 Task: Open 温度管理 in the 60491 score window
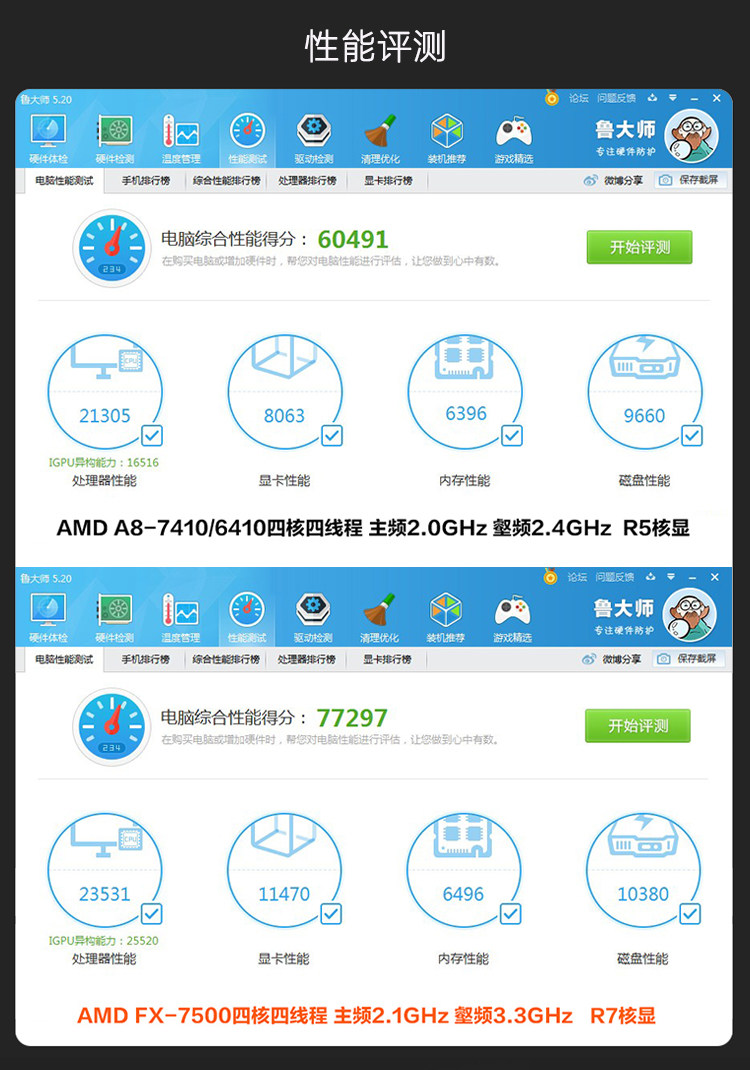tap(181, 139)
